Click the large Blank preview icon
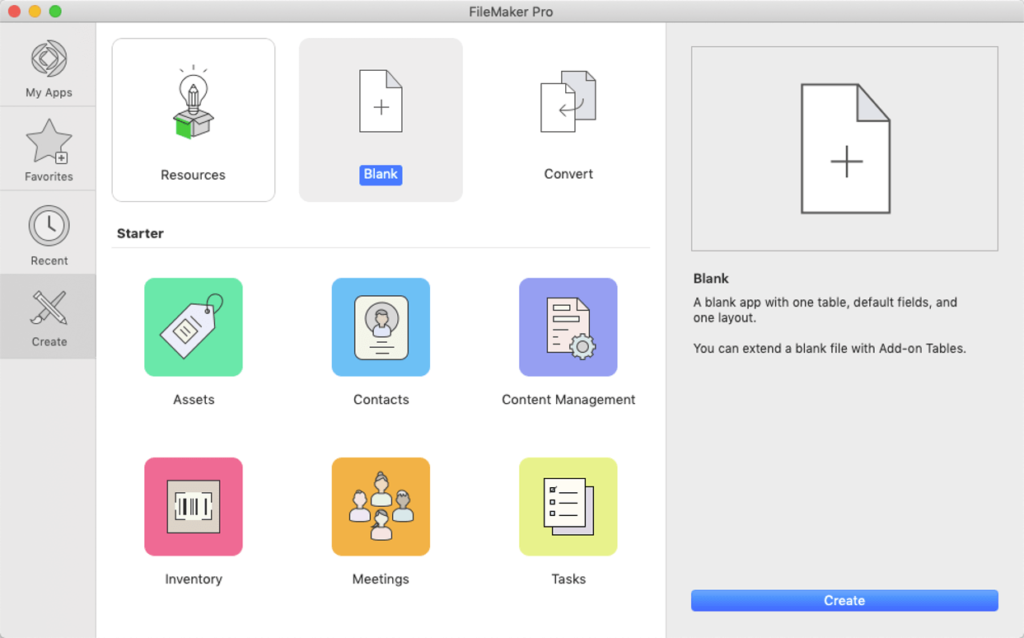Viewport: 1024px width, 638px height. click(x=844, y=148)
